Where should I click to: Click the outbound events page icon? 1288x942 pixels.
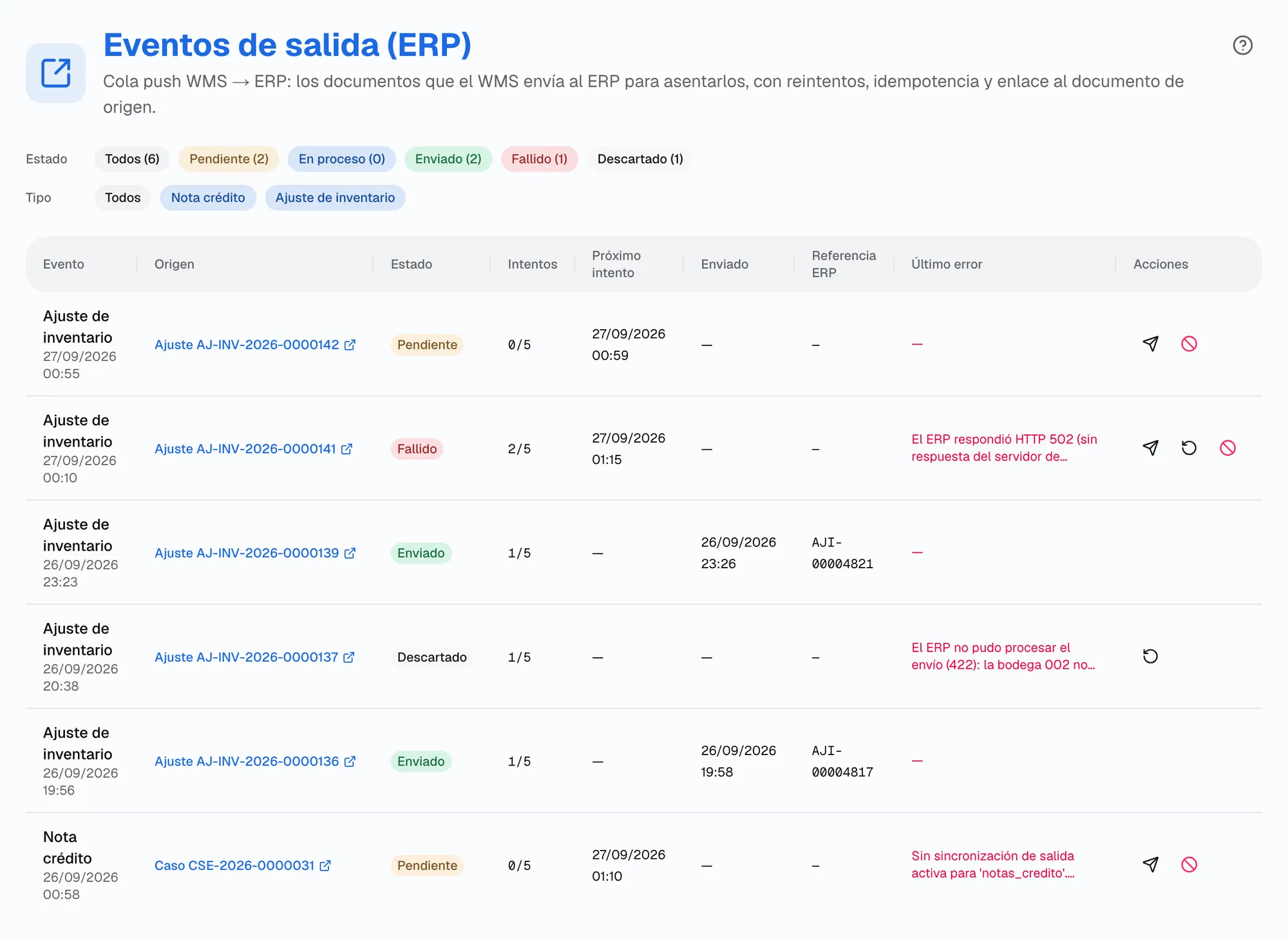pos(56,73)
